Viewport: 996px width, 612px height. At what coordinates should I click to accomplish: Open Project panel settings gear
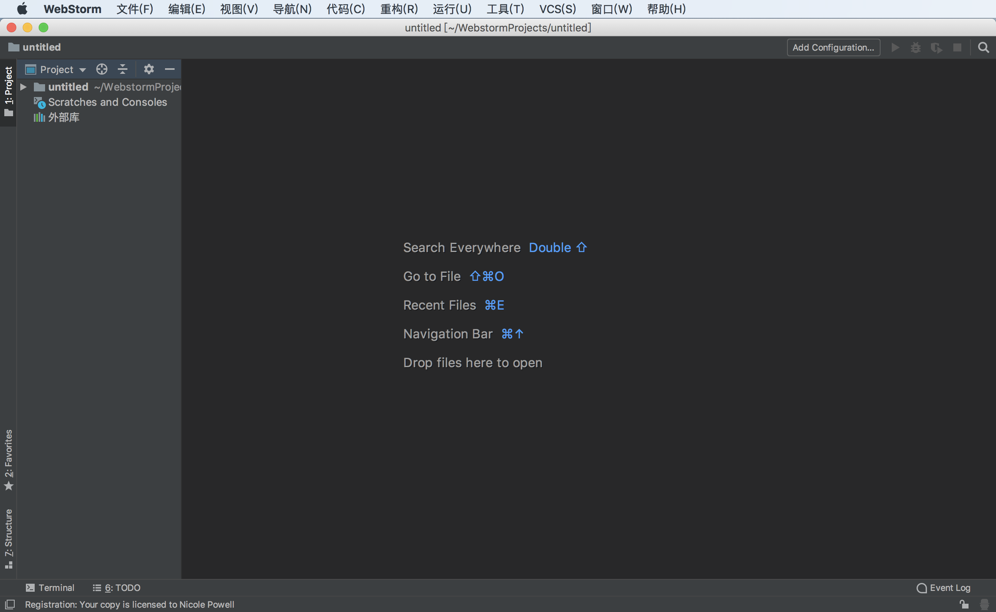149,69
